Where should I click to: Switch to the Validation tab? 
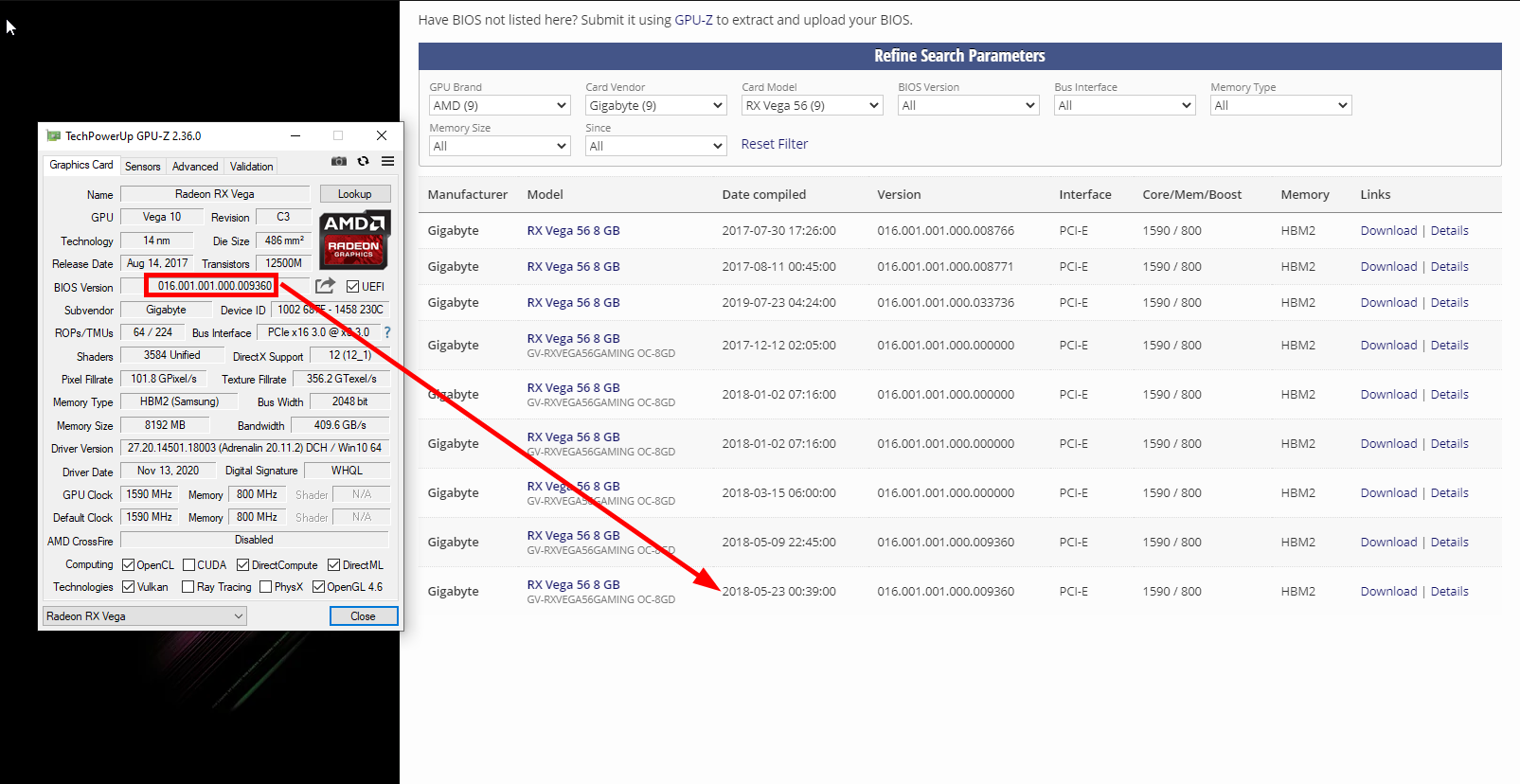coord(252,166)
